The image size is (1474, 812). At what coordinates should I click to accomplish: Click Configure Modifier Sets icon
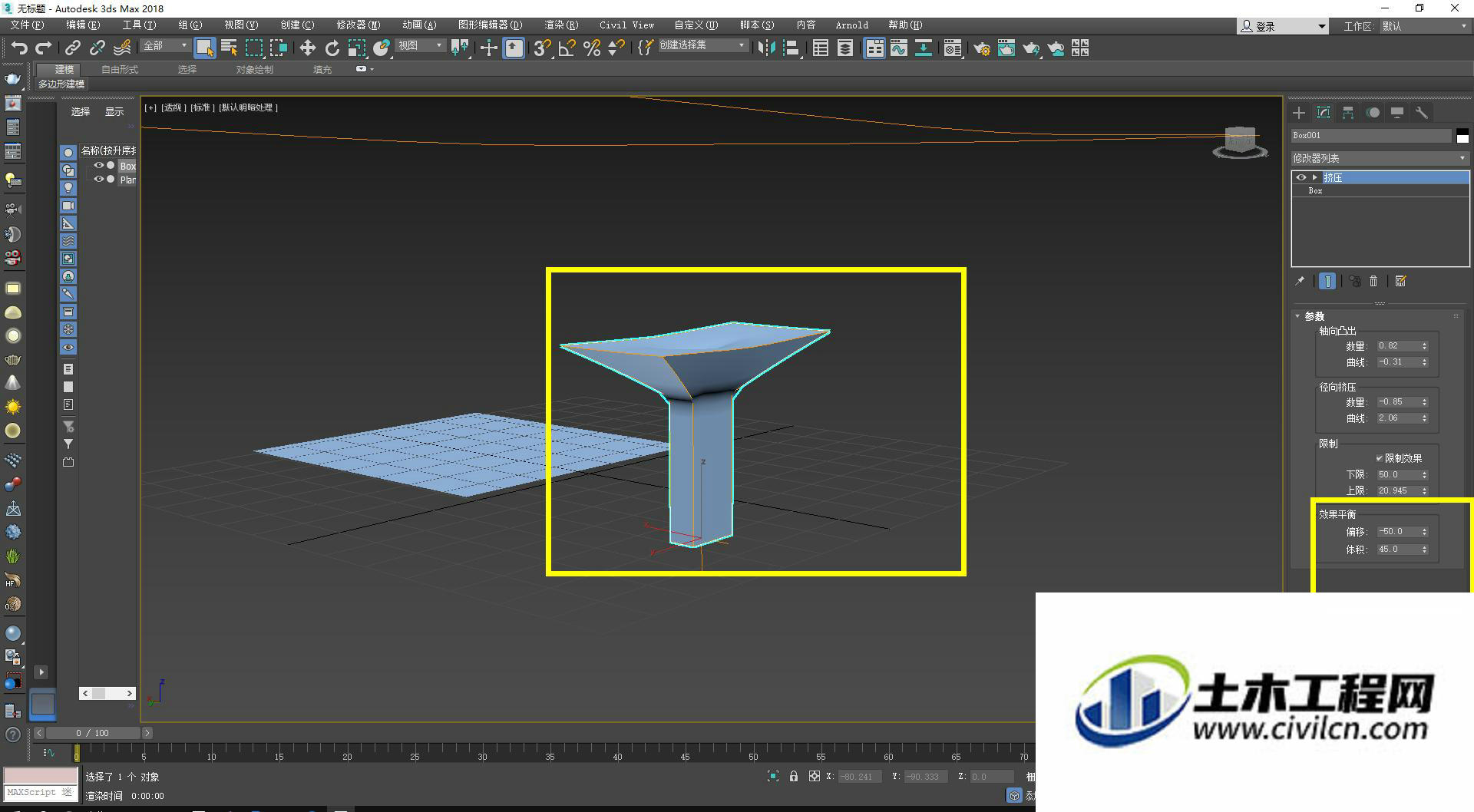coord(1401,281)
